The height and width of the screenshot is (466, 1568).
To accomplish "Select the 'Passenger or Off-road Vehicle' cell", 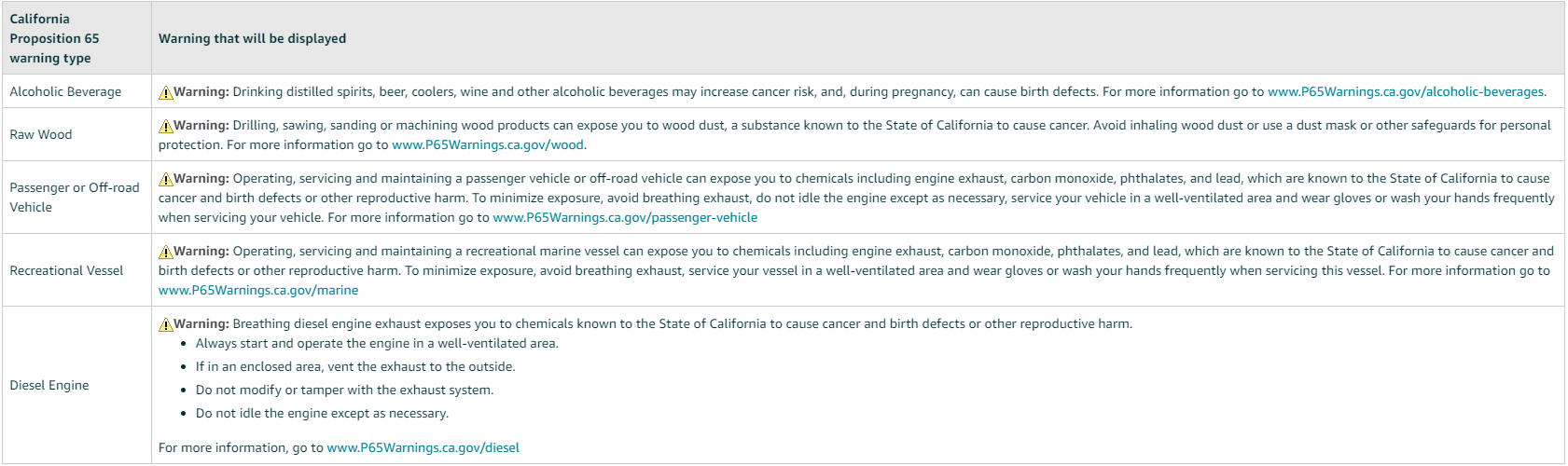I will [x=75, y=198].
